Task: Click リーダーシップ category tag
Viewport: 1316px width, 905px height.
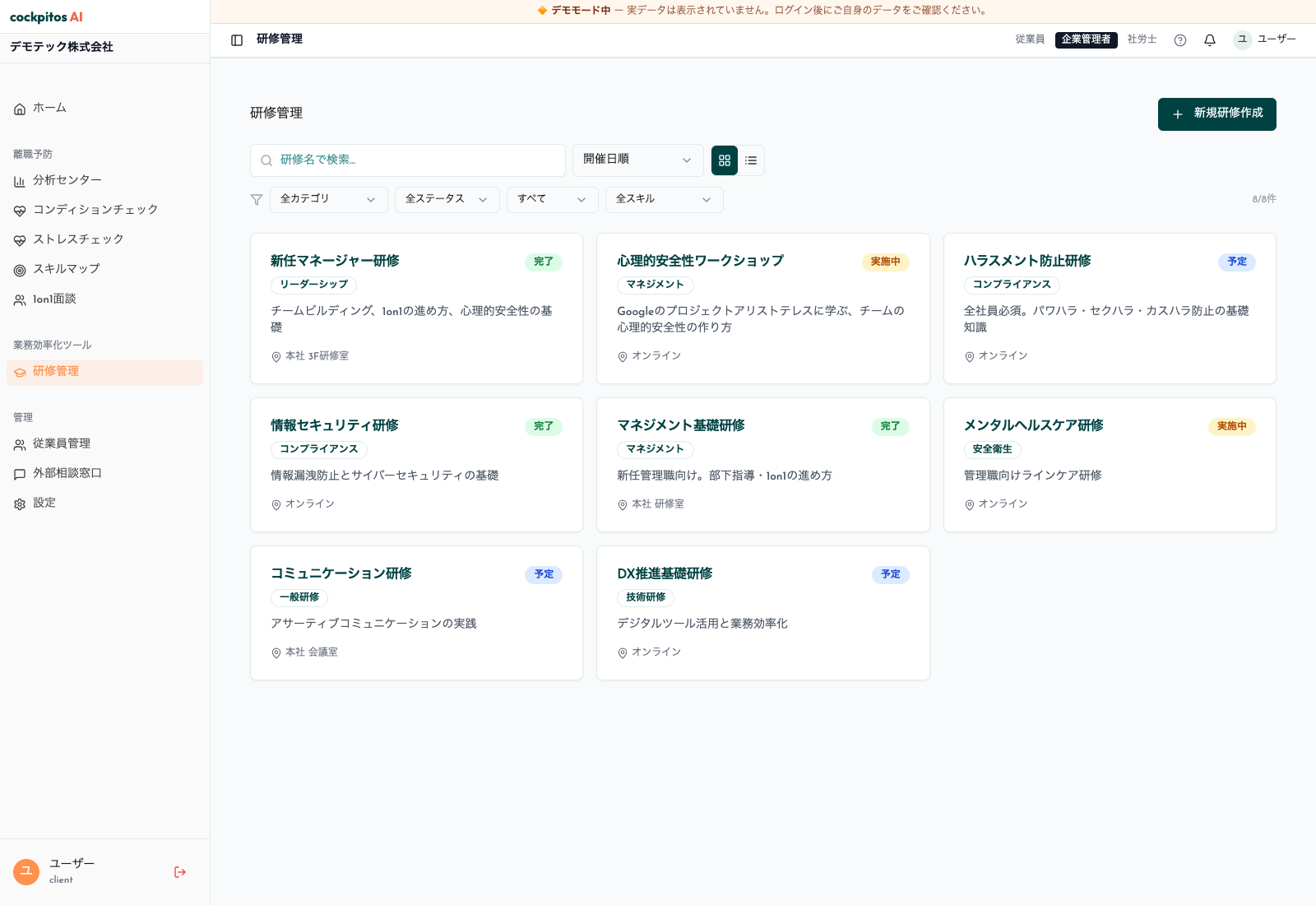Action: click(313, 285)
